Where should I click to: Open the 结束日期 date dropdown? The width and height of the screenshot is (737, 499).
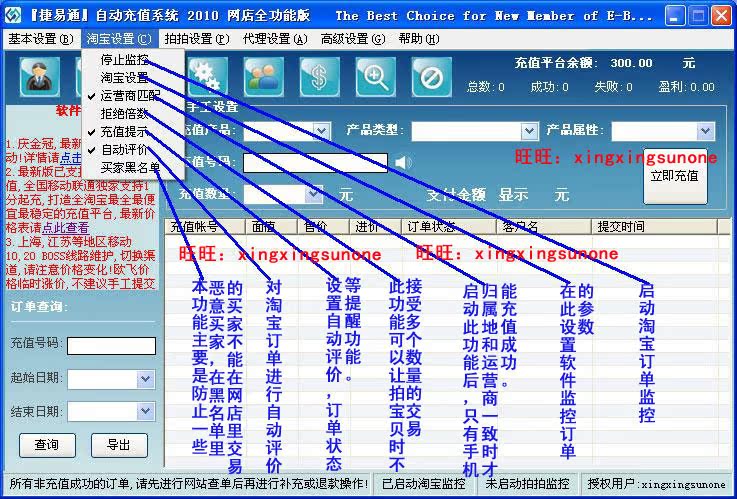[x=146, y=412]
